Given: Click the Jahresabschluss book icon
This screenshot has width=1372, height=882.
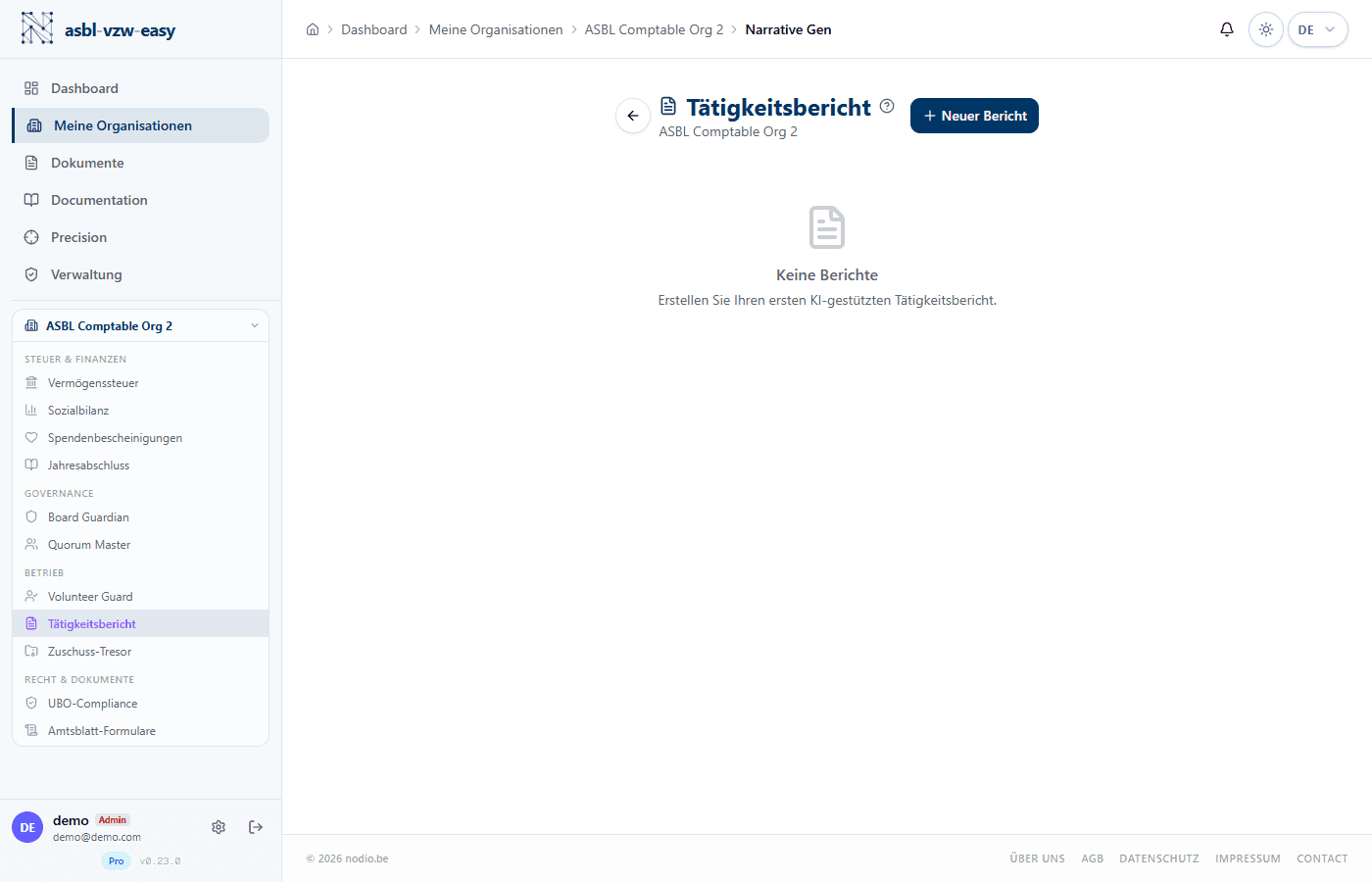Looking at the screenshot, I should click(31, 465).
